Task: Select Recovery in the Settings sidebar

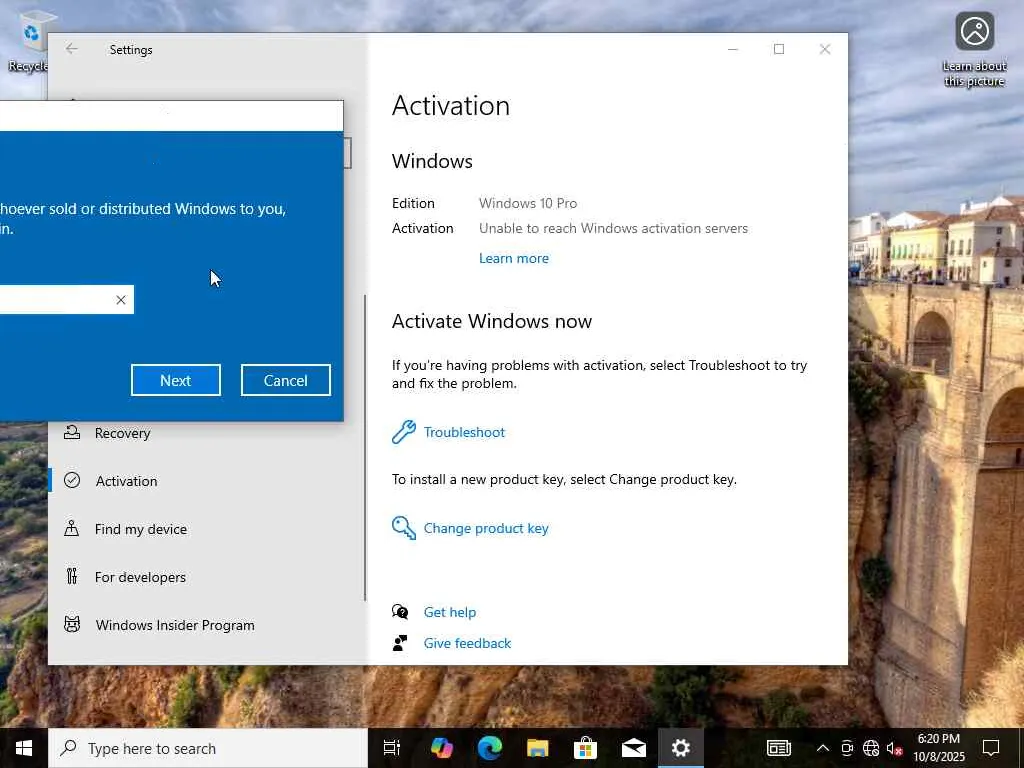Action: 123,433
